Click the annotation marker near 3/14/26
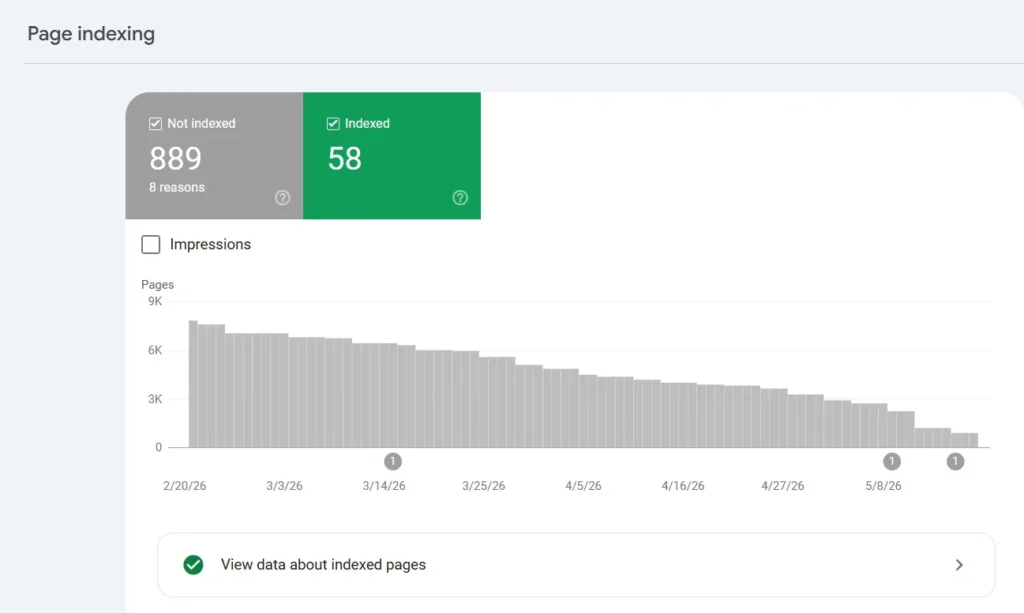Image resolution: width=1024 pixels, height=613 pixels. [x=392, y=462]
